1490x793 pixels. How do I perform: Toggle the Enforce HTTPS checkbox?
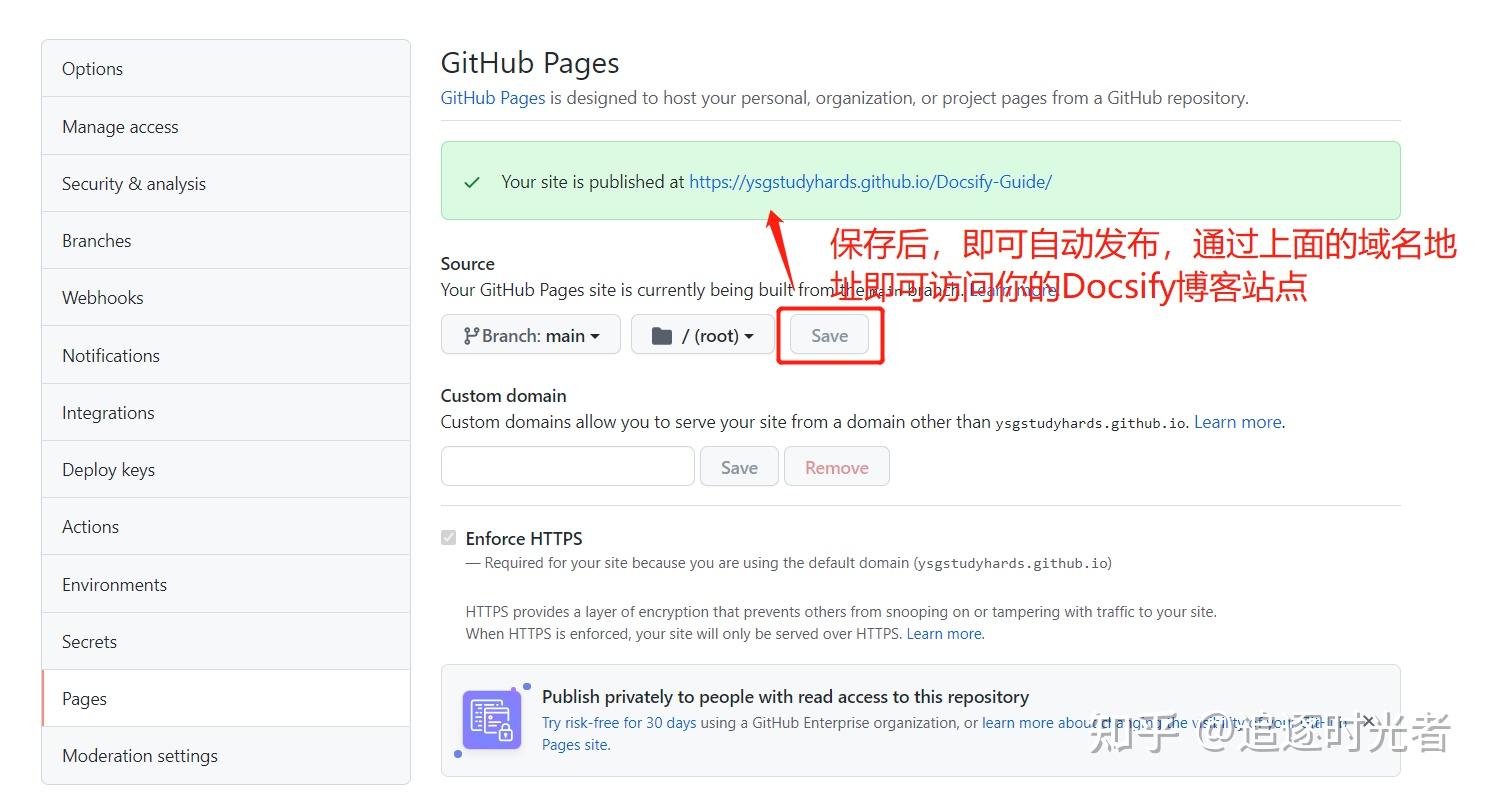448,537
